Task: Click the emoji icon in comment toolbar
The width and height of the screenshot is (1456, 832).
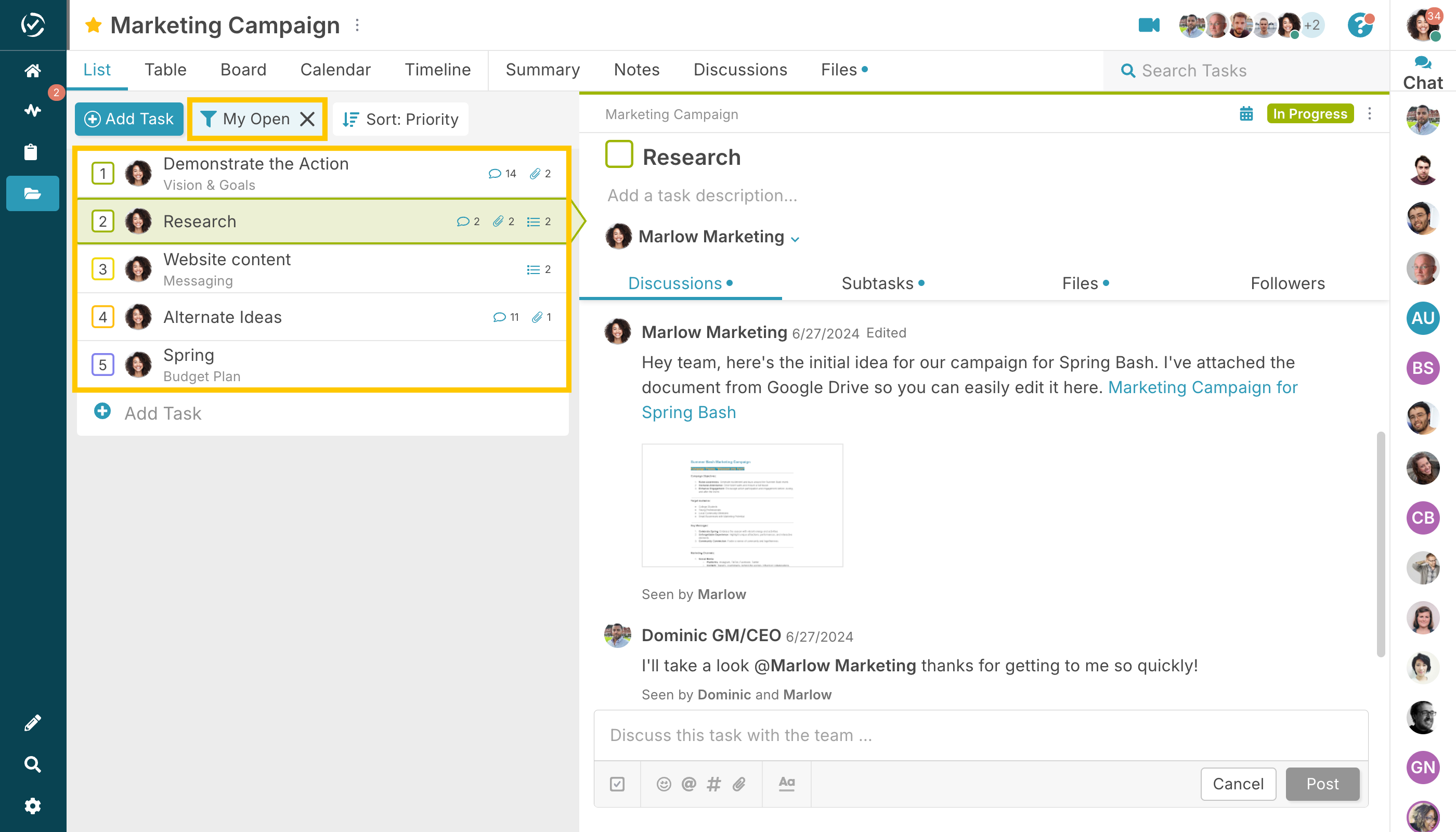Action: coord(664,784)
